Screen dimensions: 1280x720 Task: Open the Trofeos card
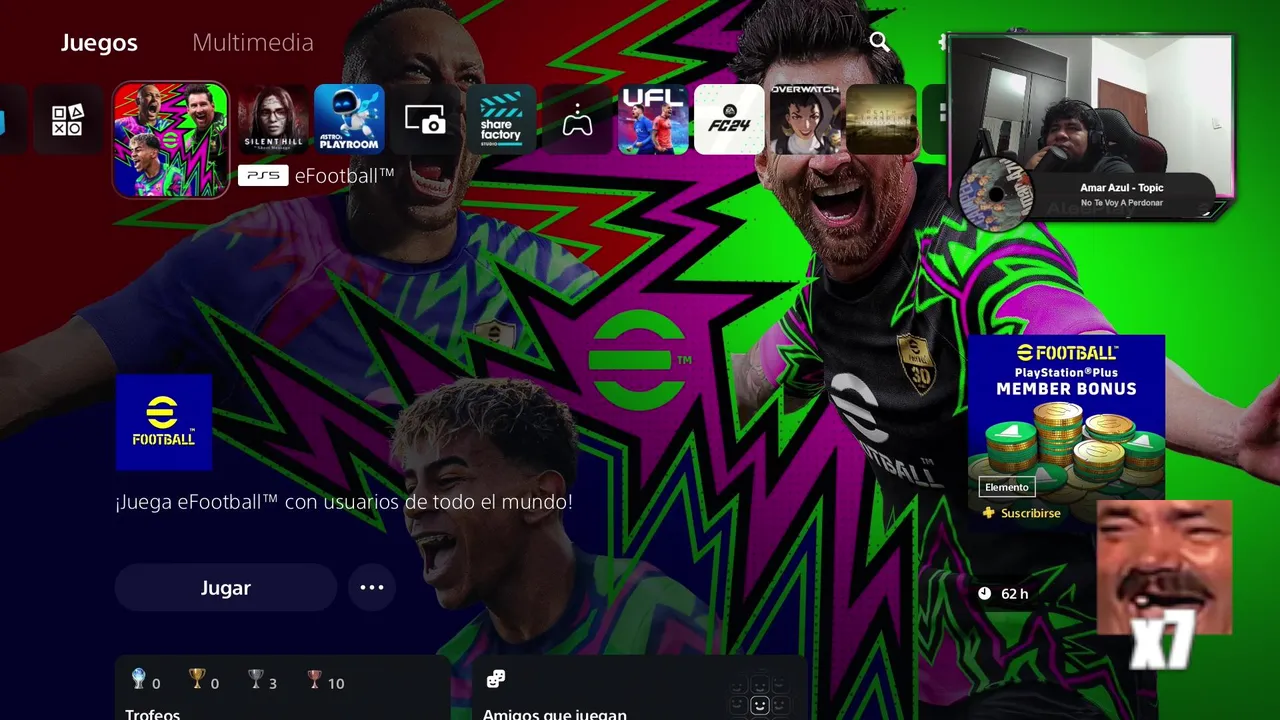[282, 688]
